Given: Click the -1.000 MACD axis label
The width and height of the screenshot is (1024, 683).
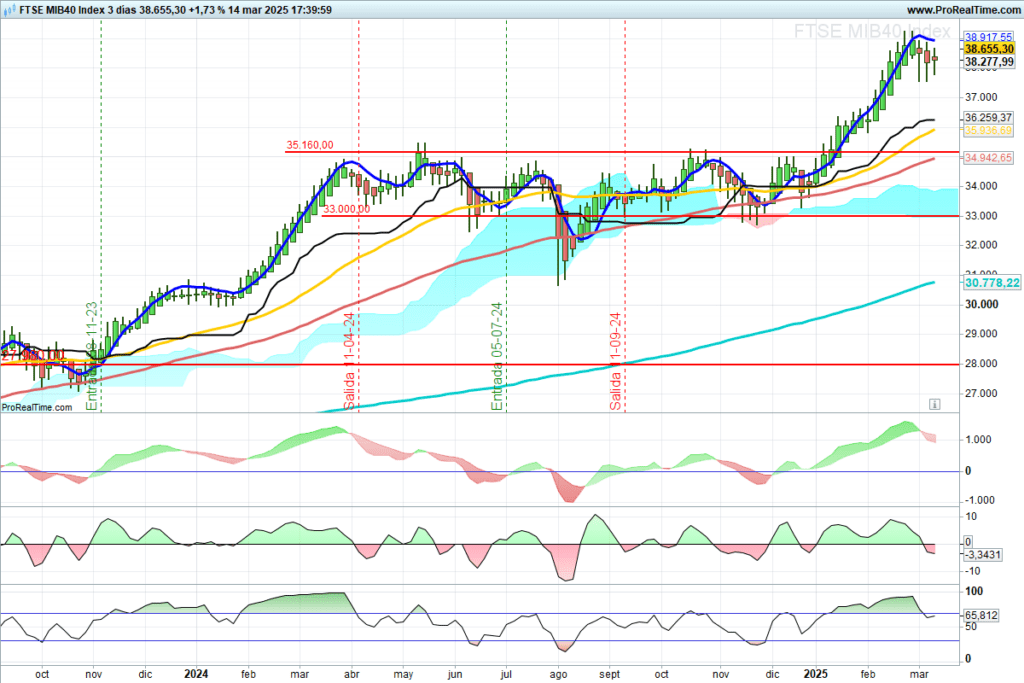Looking at the screenshot, I should pos(980,500).
